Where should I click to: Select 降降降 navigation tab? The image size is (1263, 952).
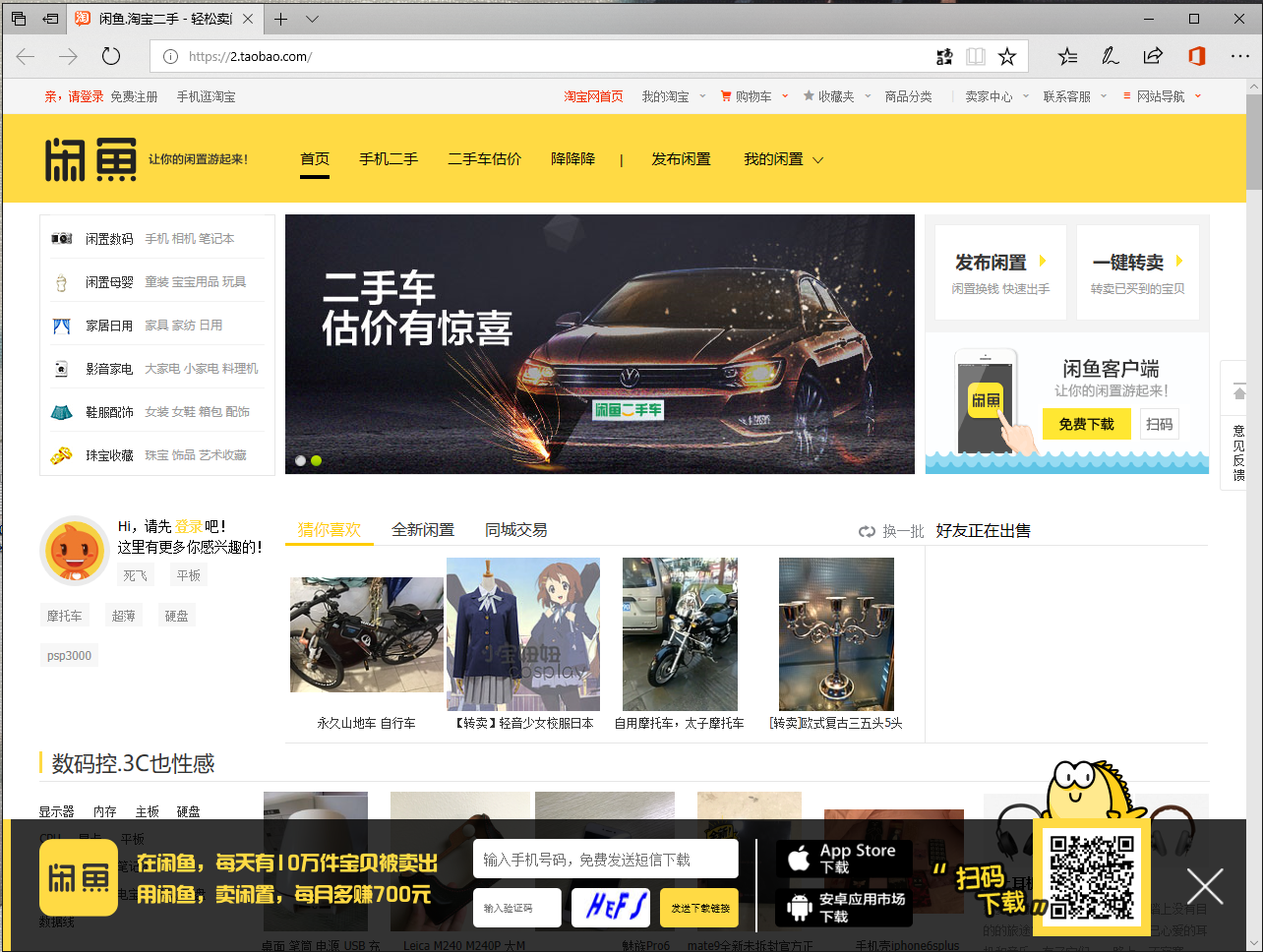pos(572,159)
